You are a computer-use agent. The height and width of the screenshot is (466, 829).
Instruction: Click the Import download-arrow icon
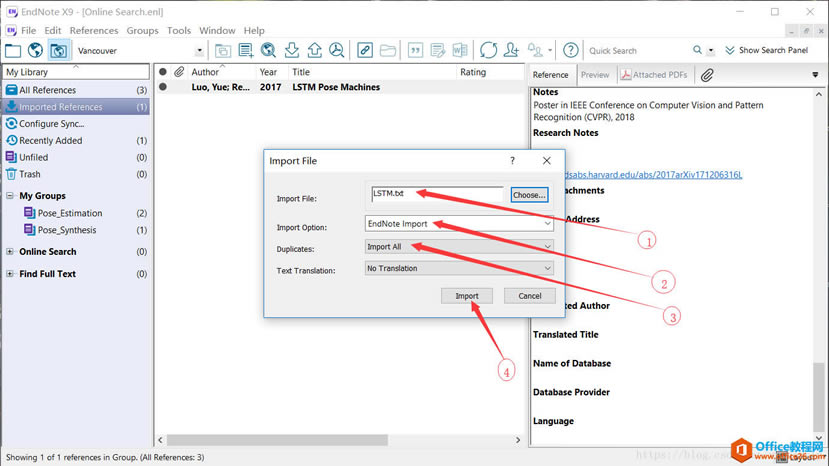tap(291, 51)
